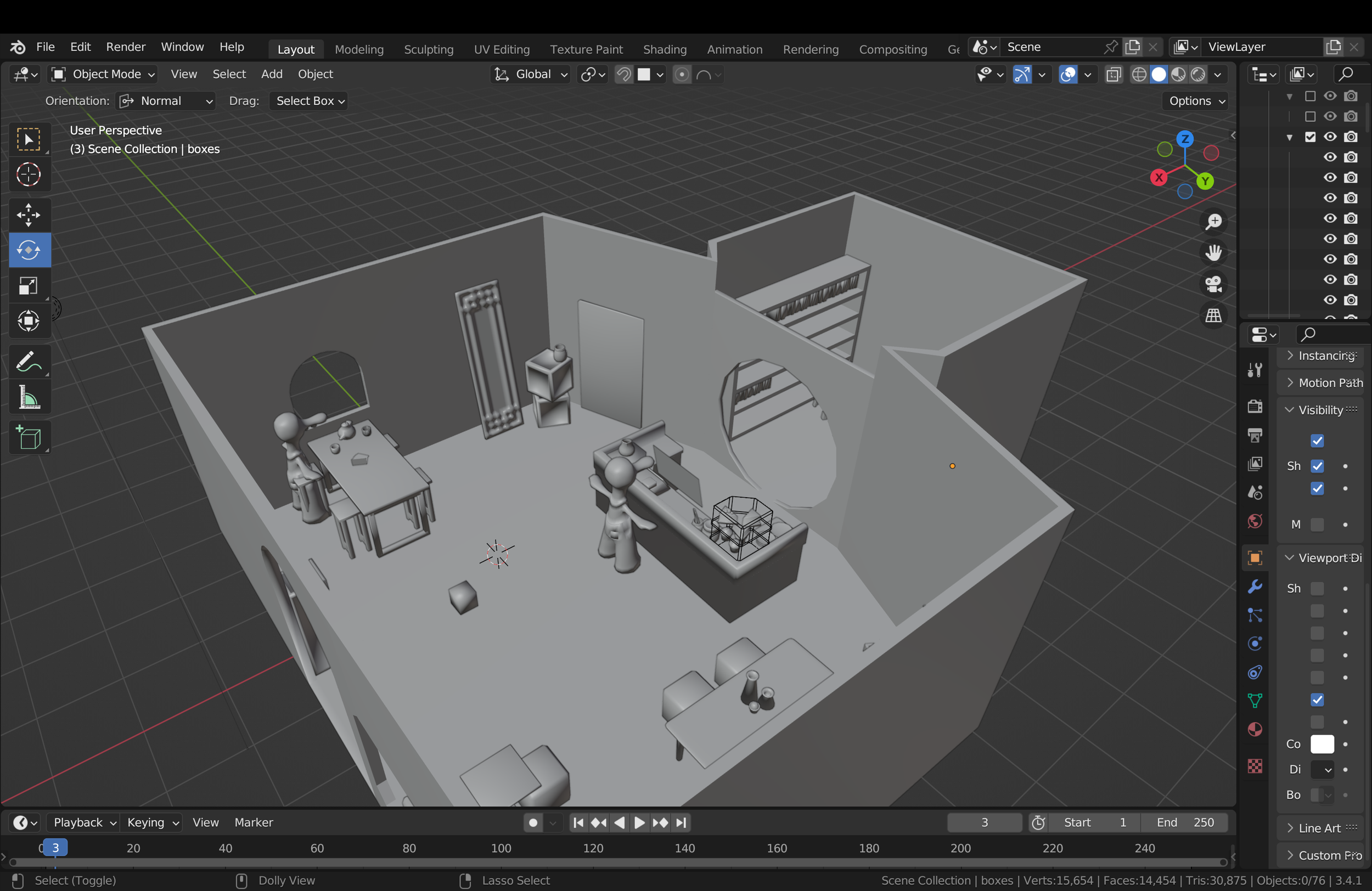The width and height of the screenshot is (1372, 891).
Task: Select the Measure tool
Action: [28, 398]
